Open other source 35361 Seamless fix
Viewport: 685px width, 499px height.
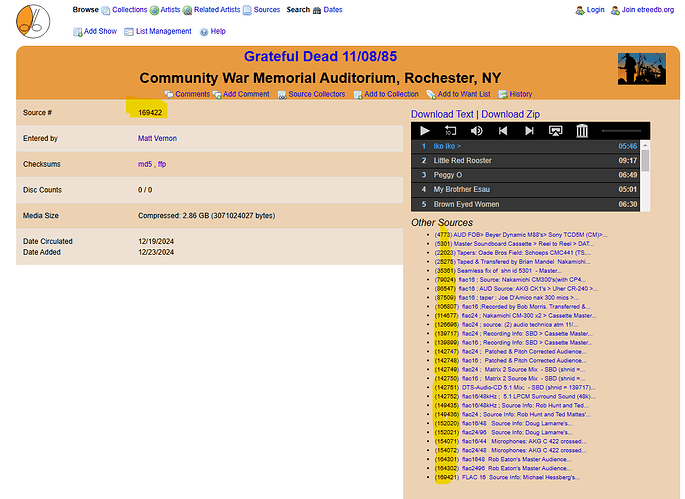[498, 271]
